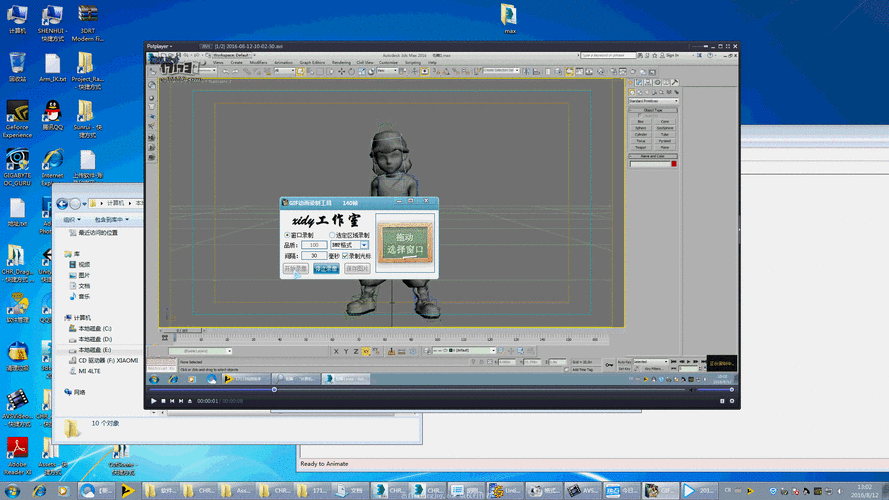Select 本地磁盘 (D:) in Explorer sidebar
This screenshot has height=500, width=889.
point(90,339)
